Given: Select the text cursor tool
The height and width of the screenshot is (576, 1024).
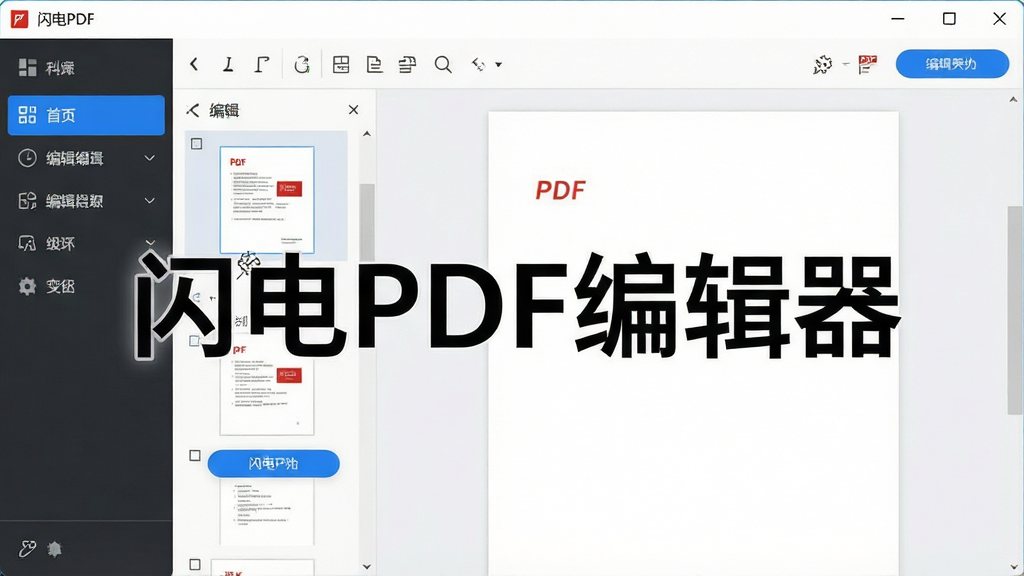Looking at the screenshot, I should tap(228, 64).
